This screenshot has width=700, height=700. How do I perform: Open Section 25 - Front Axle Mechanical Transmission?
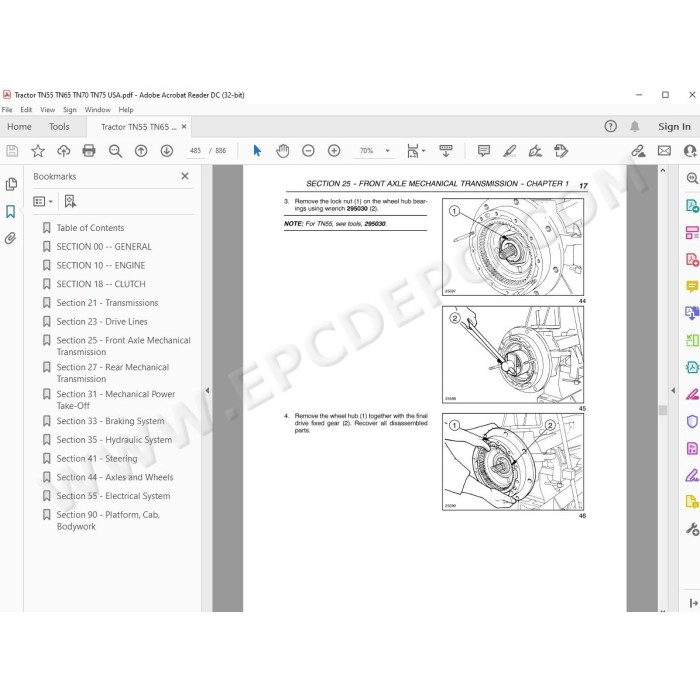pos(123,346)
